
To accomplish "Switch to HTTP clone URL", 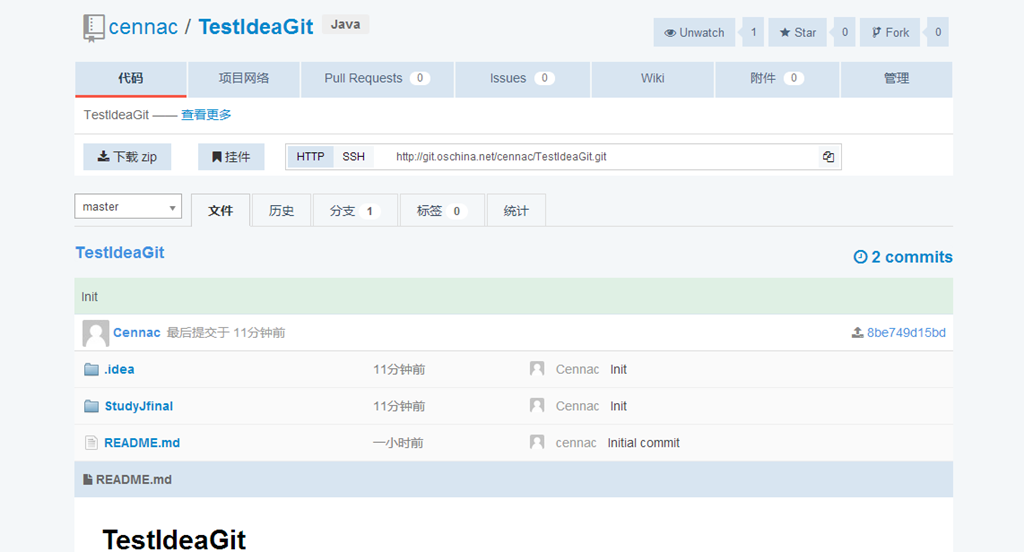I will click(x=310, y=157).
